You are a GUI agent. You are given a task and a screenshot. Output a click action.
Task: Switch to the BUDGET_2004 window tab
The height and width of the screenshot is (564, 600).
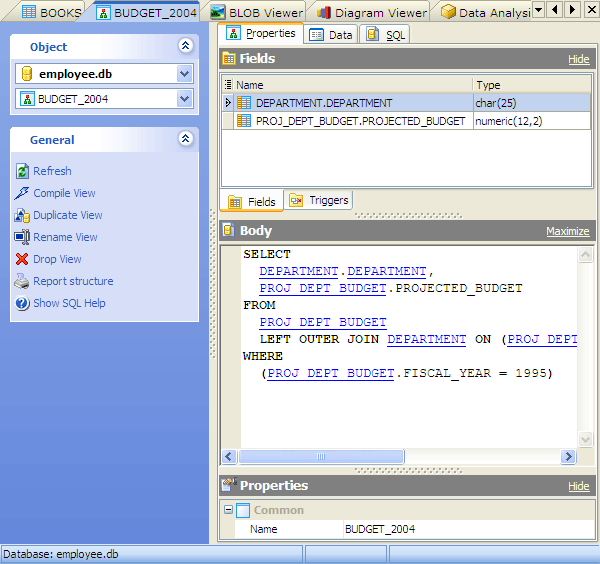coord(147,13)
